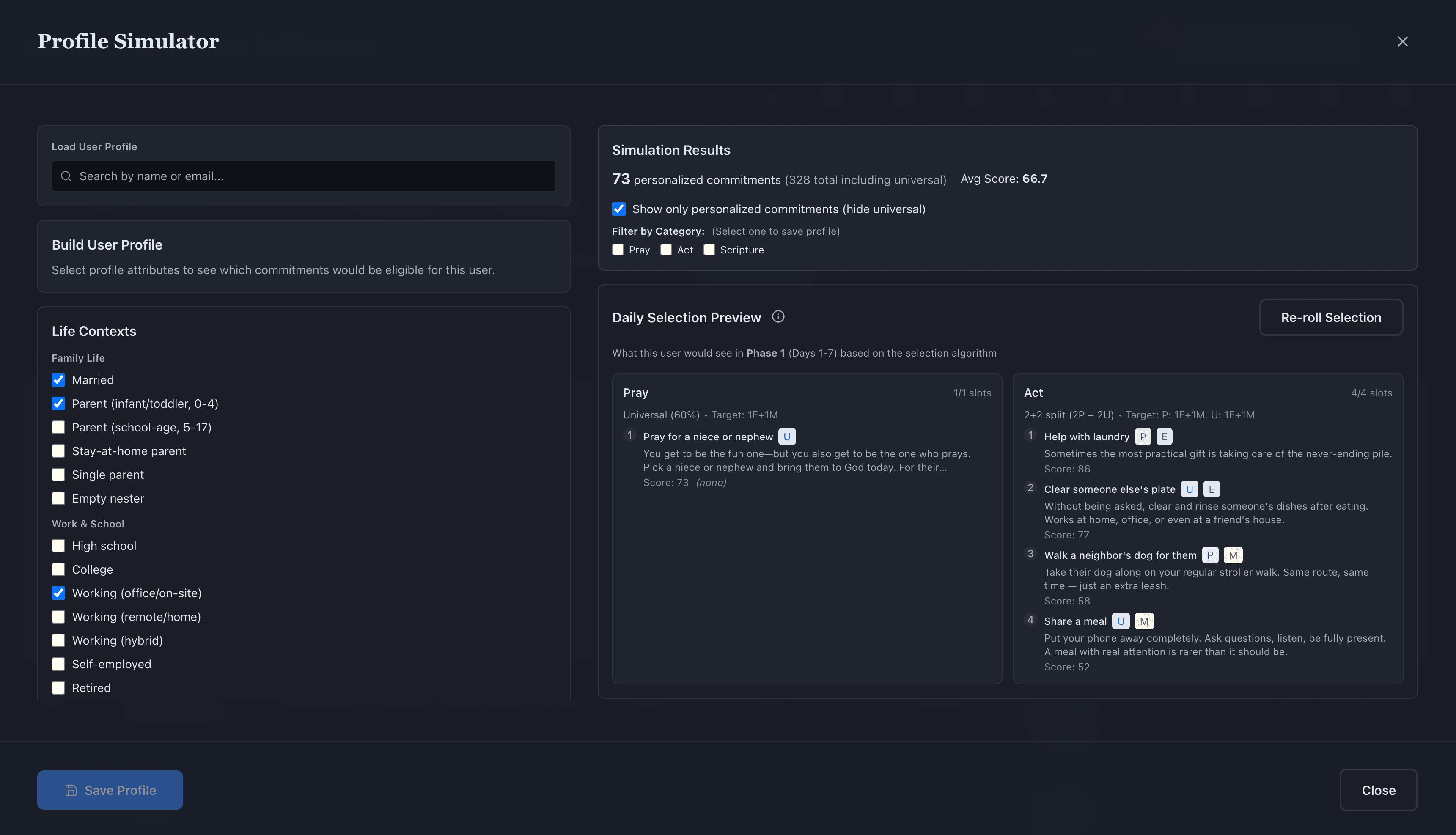Click the Walk a neighbor's dog for them title
Screen dimensions: 1456x835
click(x=1120, y=555)
